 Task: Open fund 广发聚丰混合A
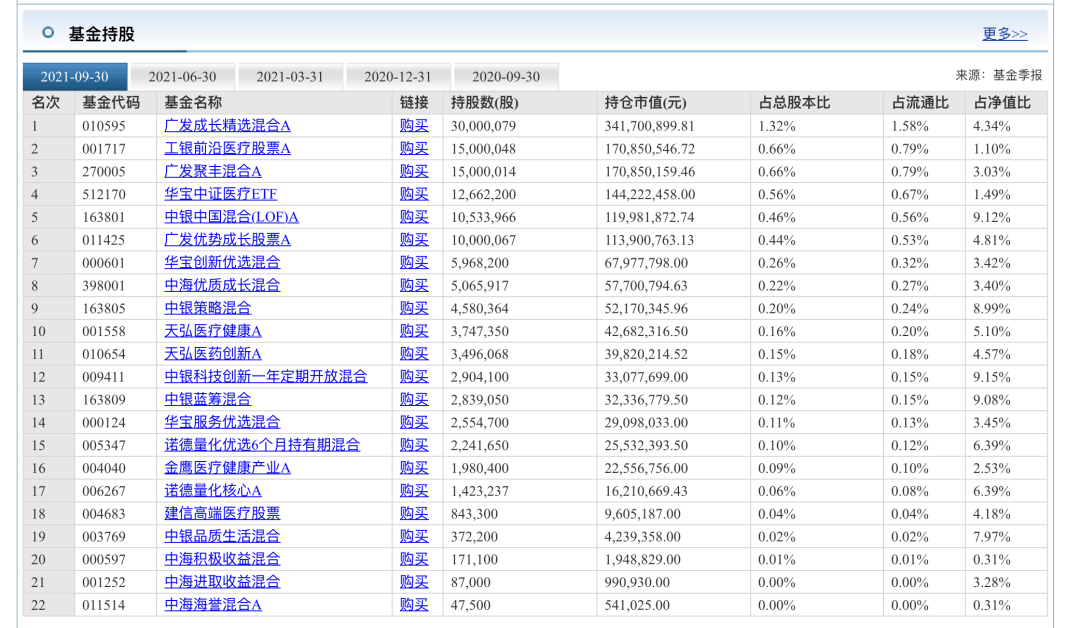[213, 171]
